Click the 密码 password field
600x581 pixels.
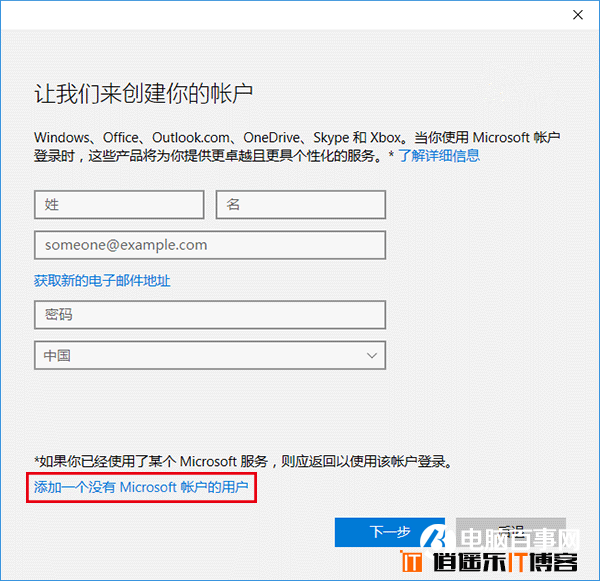pyautogui.click(x=210, y=315)
